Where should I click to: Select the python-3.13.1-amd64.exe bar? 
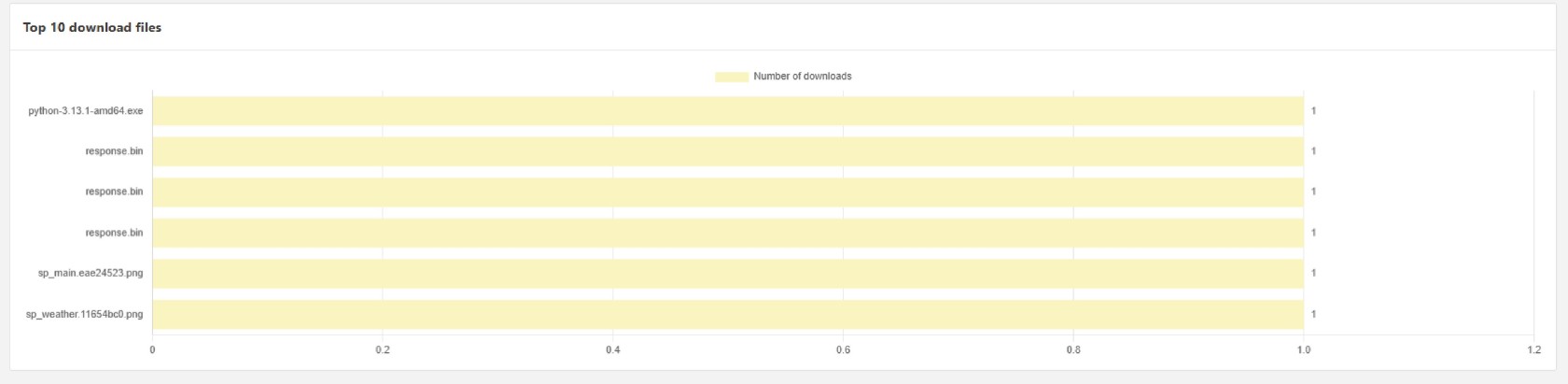point(727,110)
